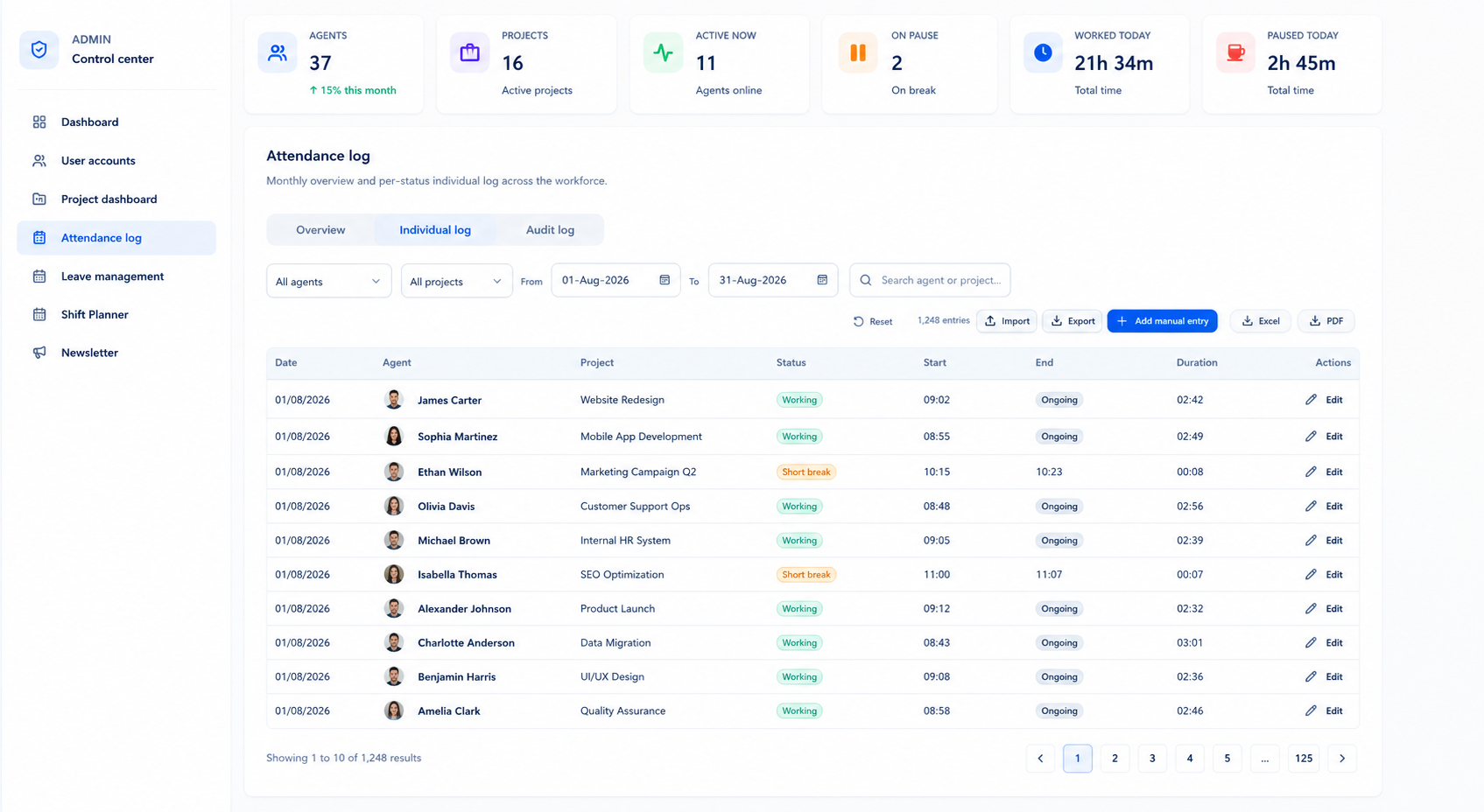The image size is (1484, 812).
Task: Open calendar picker in From date field
Action: coord(665,280)
